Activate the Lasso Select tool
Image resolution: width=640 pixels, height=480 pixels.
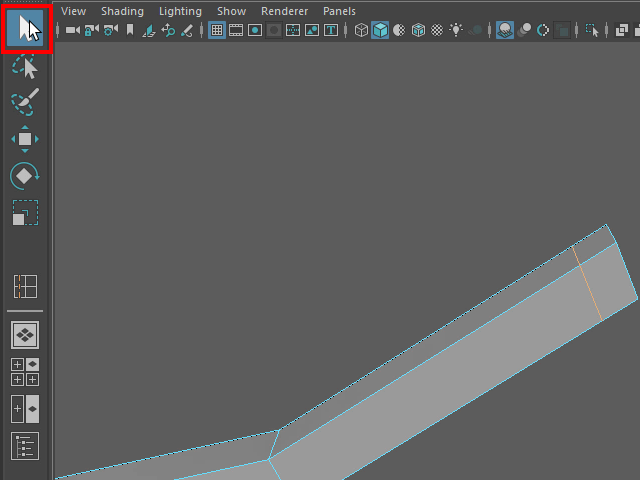(25, 67)
